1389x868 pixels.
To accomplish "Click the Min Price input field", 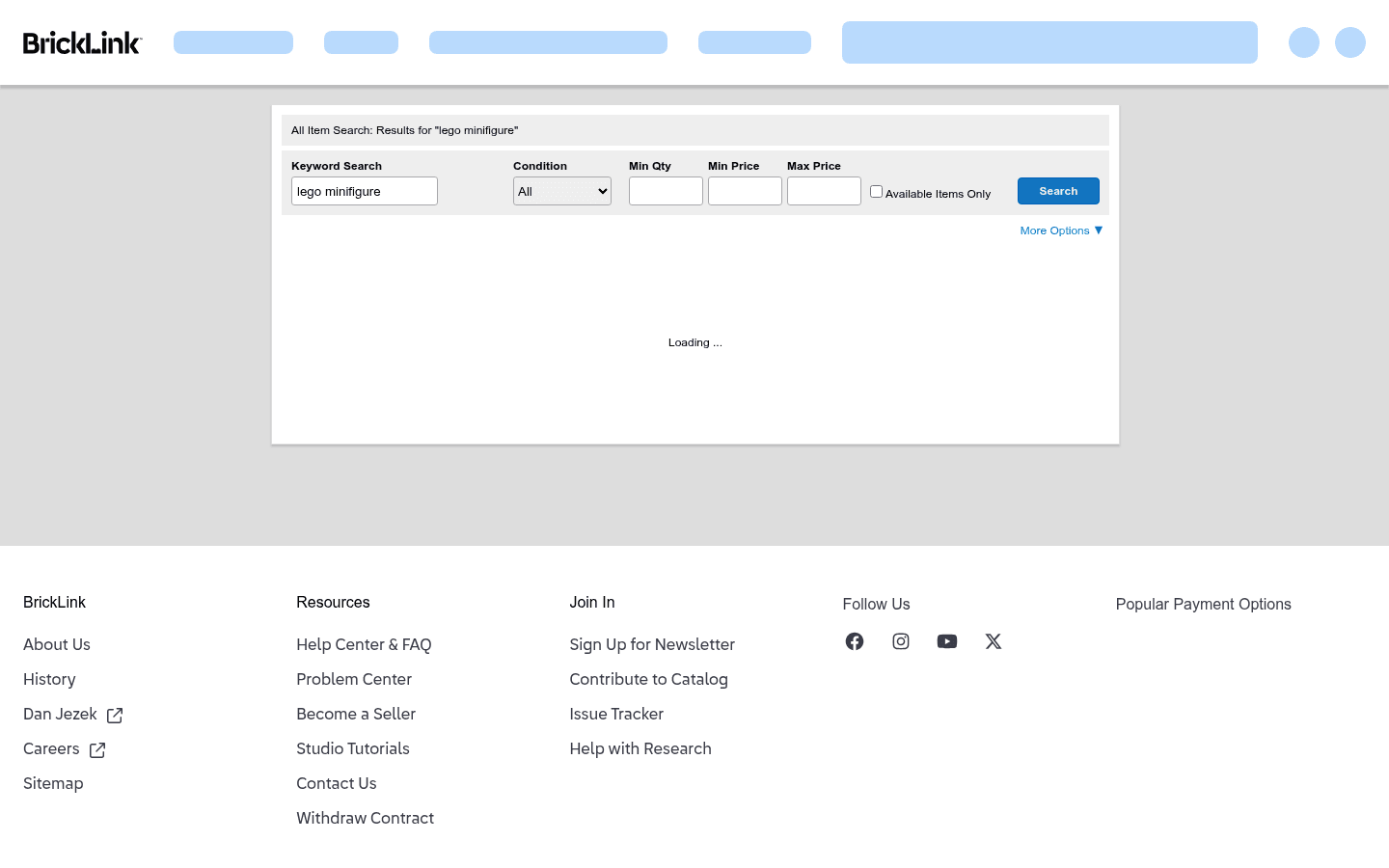I will 745,191.
